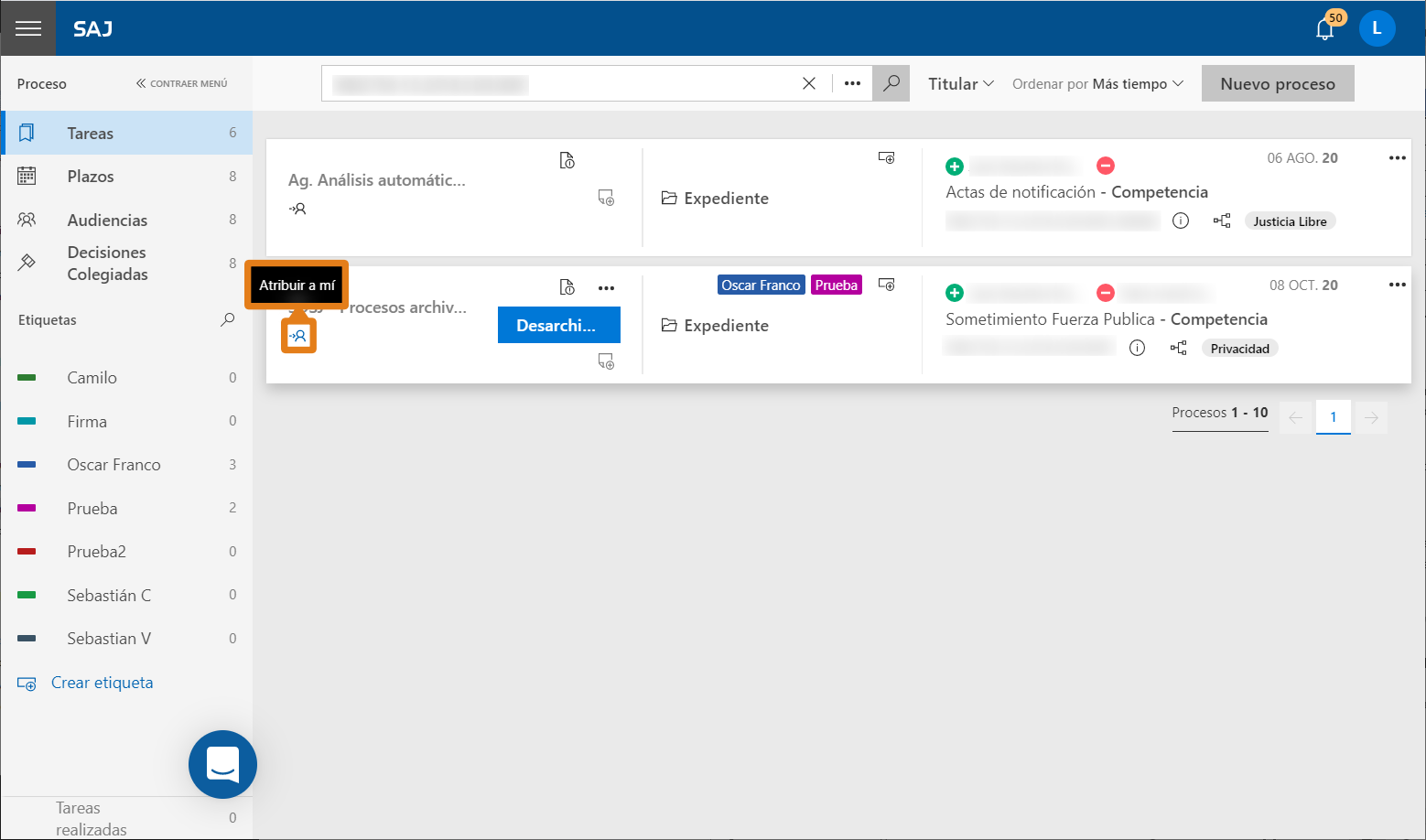Click the info icon in Sometimiento Fuerza Publica row
This screenshot has width=1426, height=840.
pyautogui.click(x=1137, y=348)
